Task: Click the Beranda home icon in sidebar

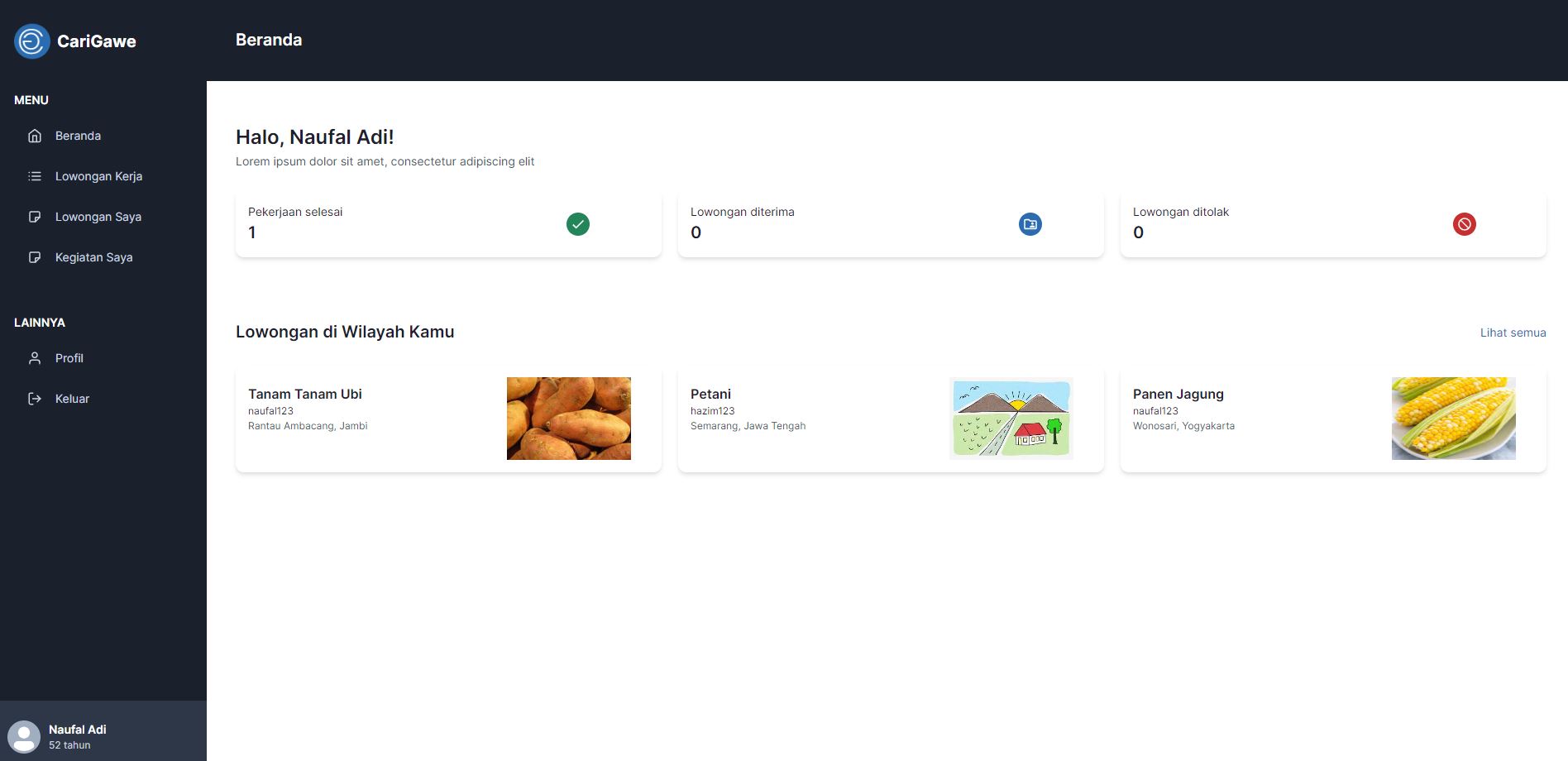Action: pyautogui.click(x=35, y=136)
